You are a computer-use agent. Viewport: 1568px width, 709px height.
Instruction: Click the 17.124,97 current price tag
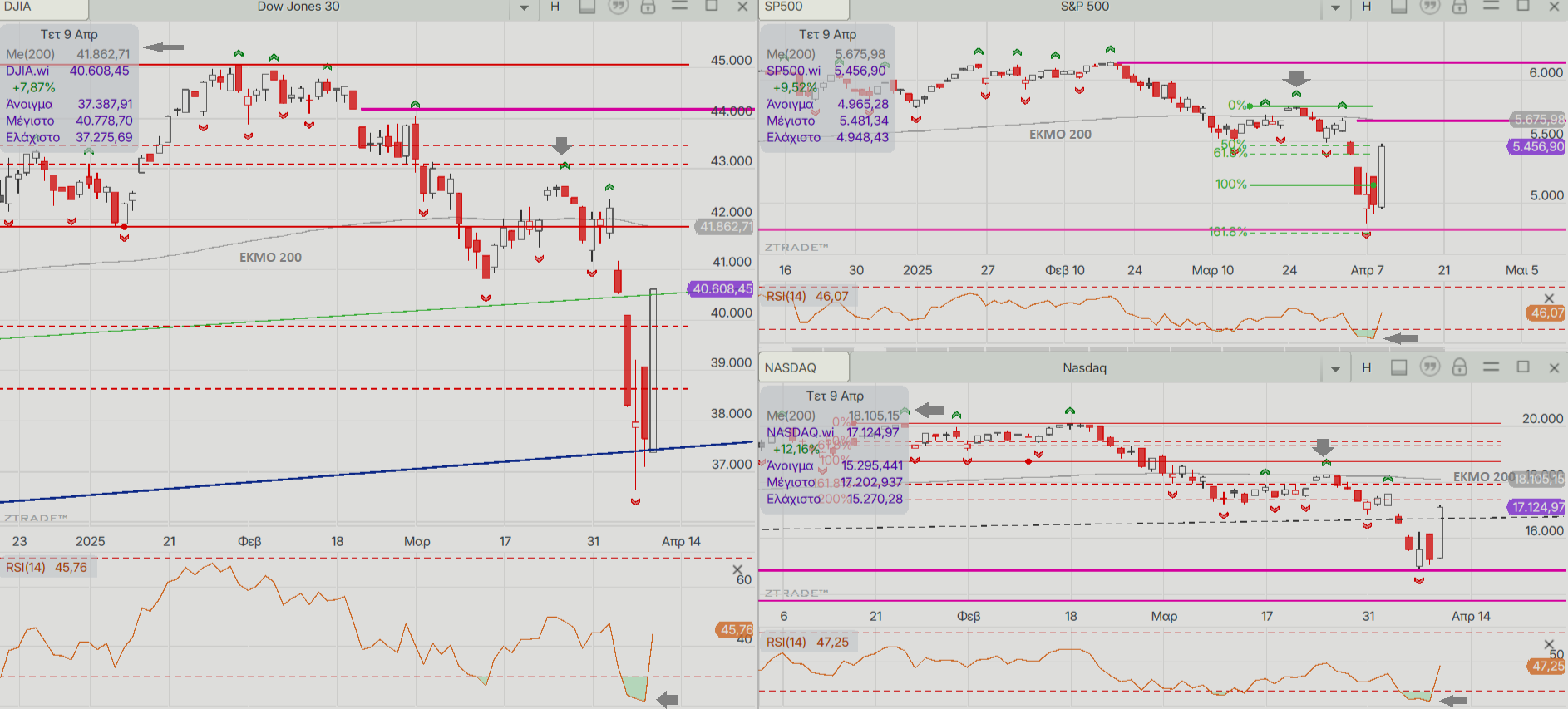pos(1537,506)
